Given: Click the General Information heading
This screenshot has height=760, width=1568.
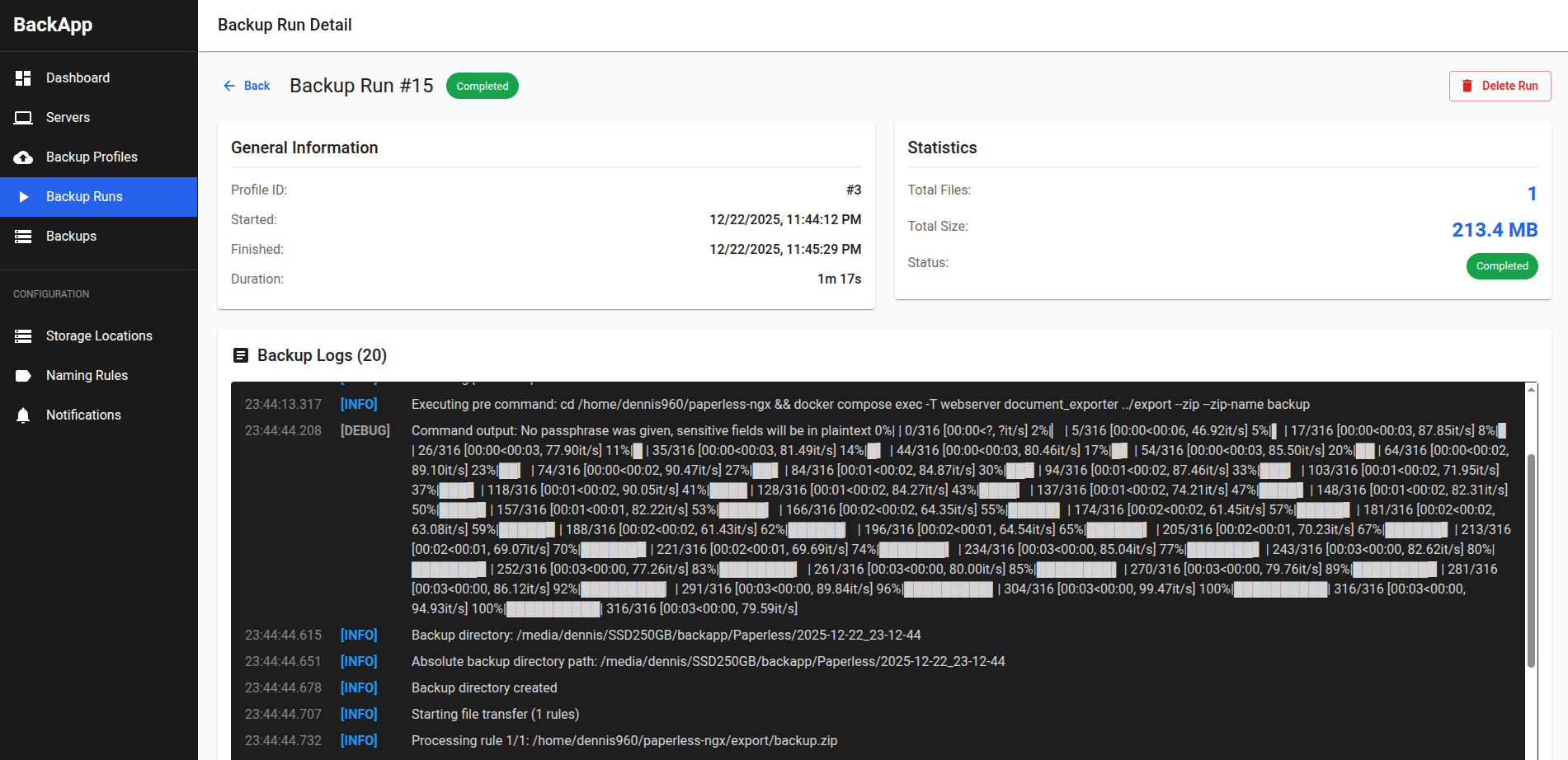Looking at the screenshot, I should (x=304, y=148).
